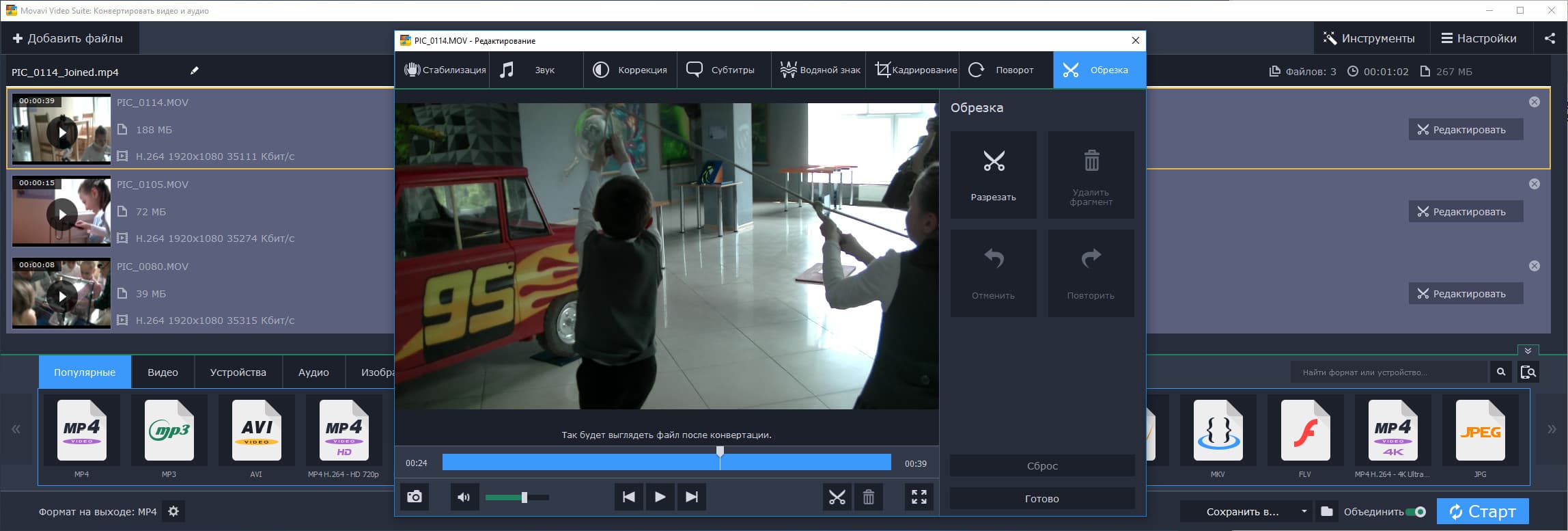
Task: Click the trash icon in playback bar
Action: coord(868,497)
